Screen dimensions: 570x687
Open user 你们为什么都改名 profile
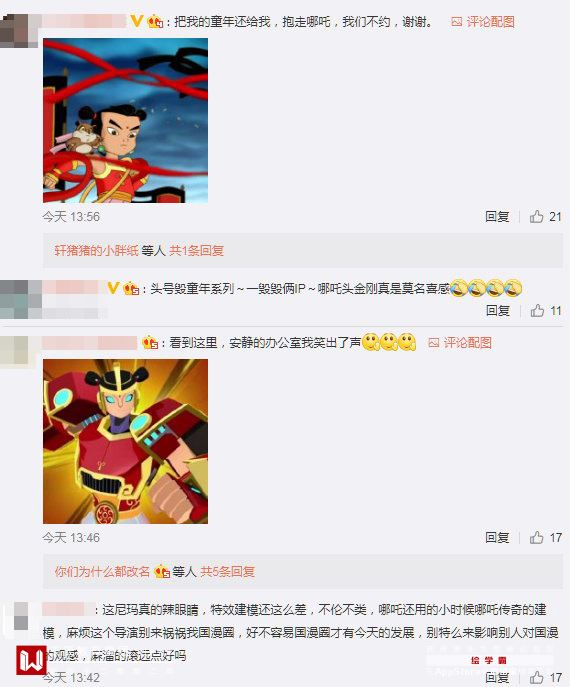[x=102, y=571]
